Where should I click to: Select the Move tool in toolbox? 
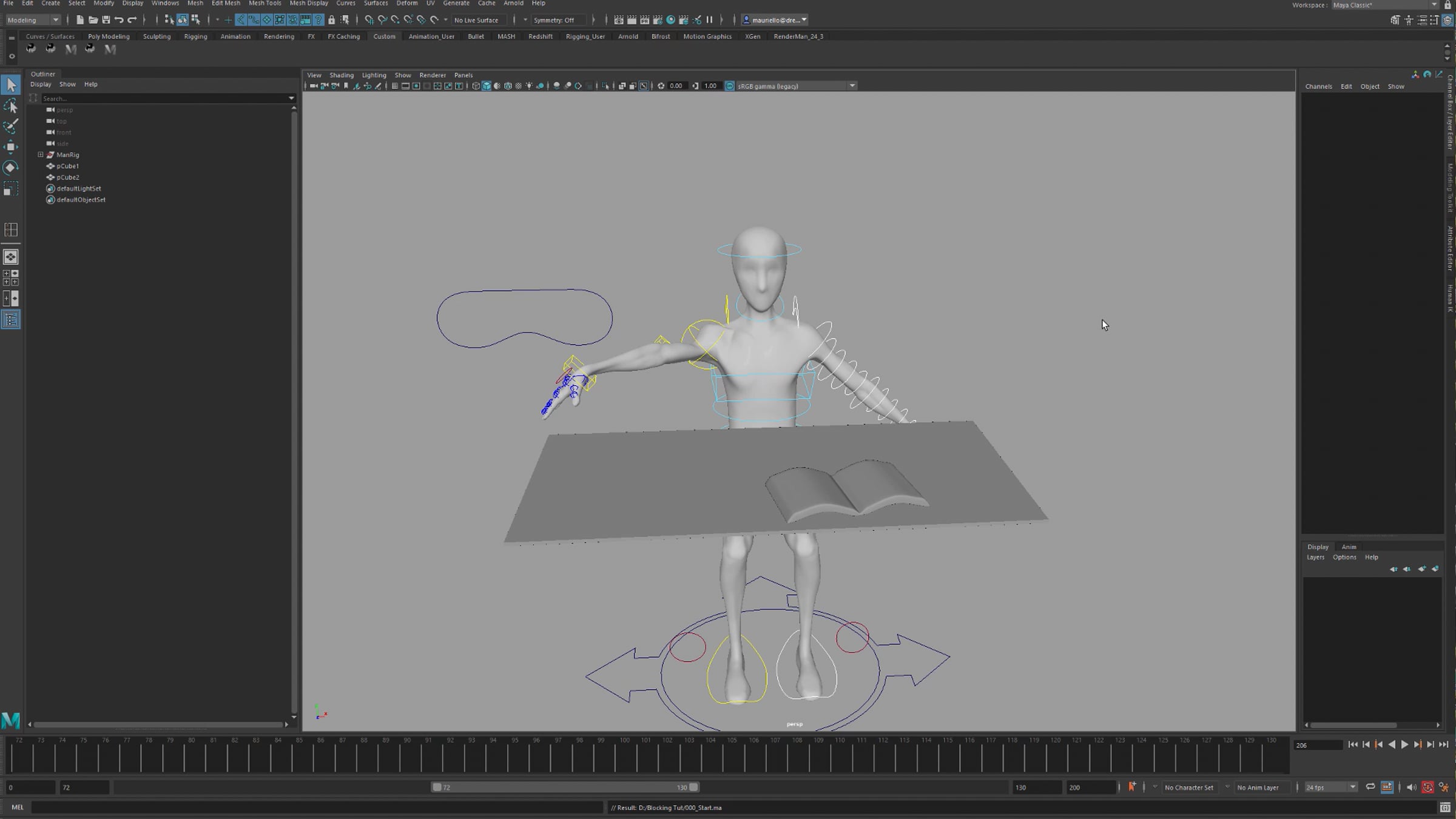(10, 147)
